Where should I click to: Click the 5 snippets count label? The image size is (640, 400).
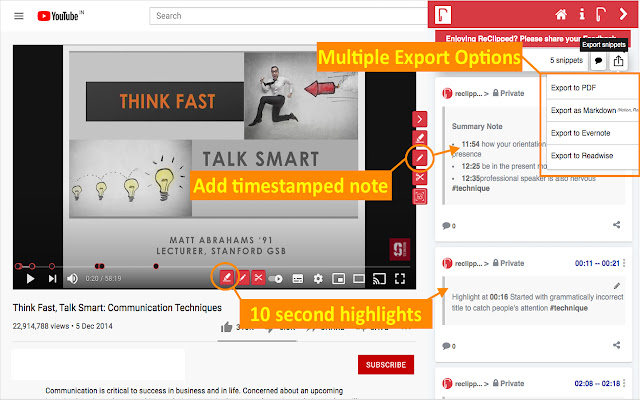566,60
